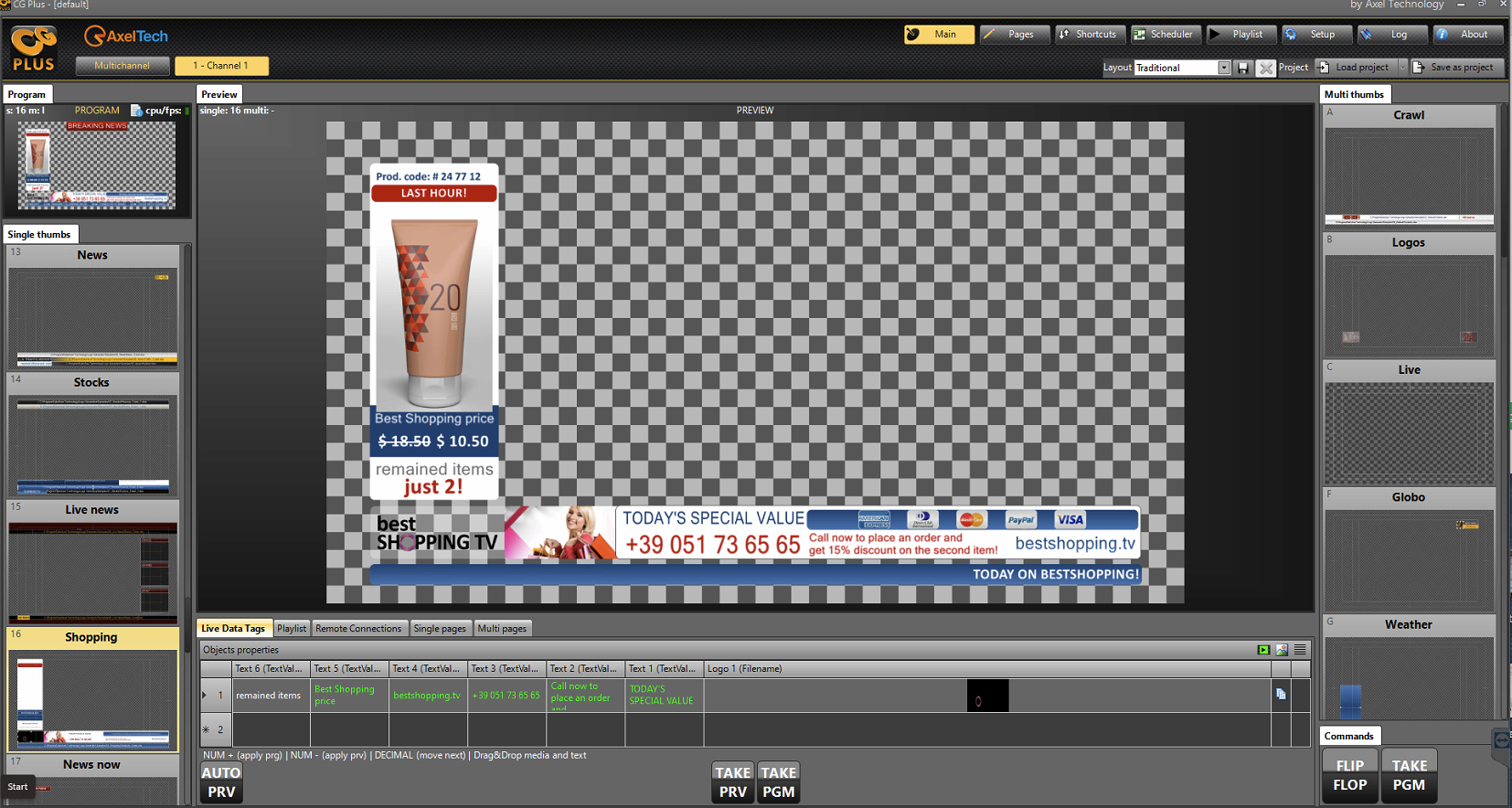Image resolution: width=1512 pixels, height=808 pixels.
Task: Open the Layout Traditional dropdown
Action: point(1223,68)
